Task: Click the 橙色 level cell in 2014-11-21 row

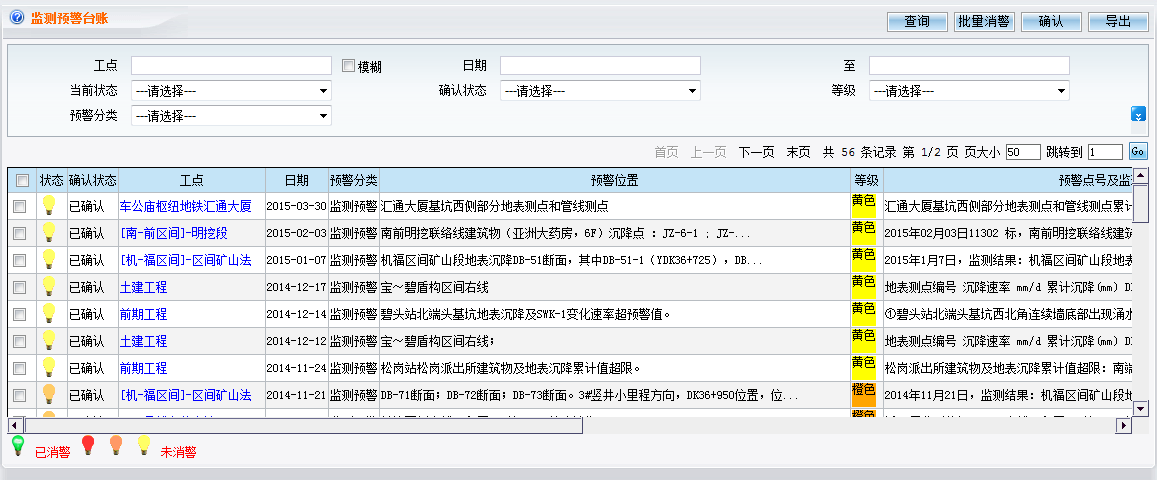Action: pos(863,395)
